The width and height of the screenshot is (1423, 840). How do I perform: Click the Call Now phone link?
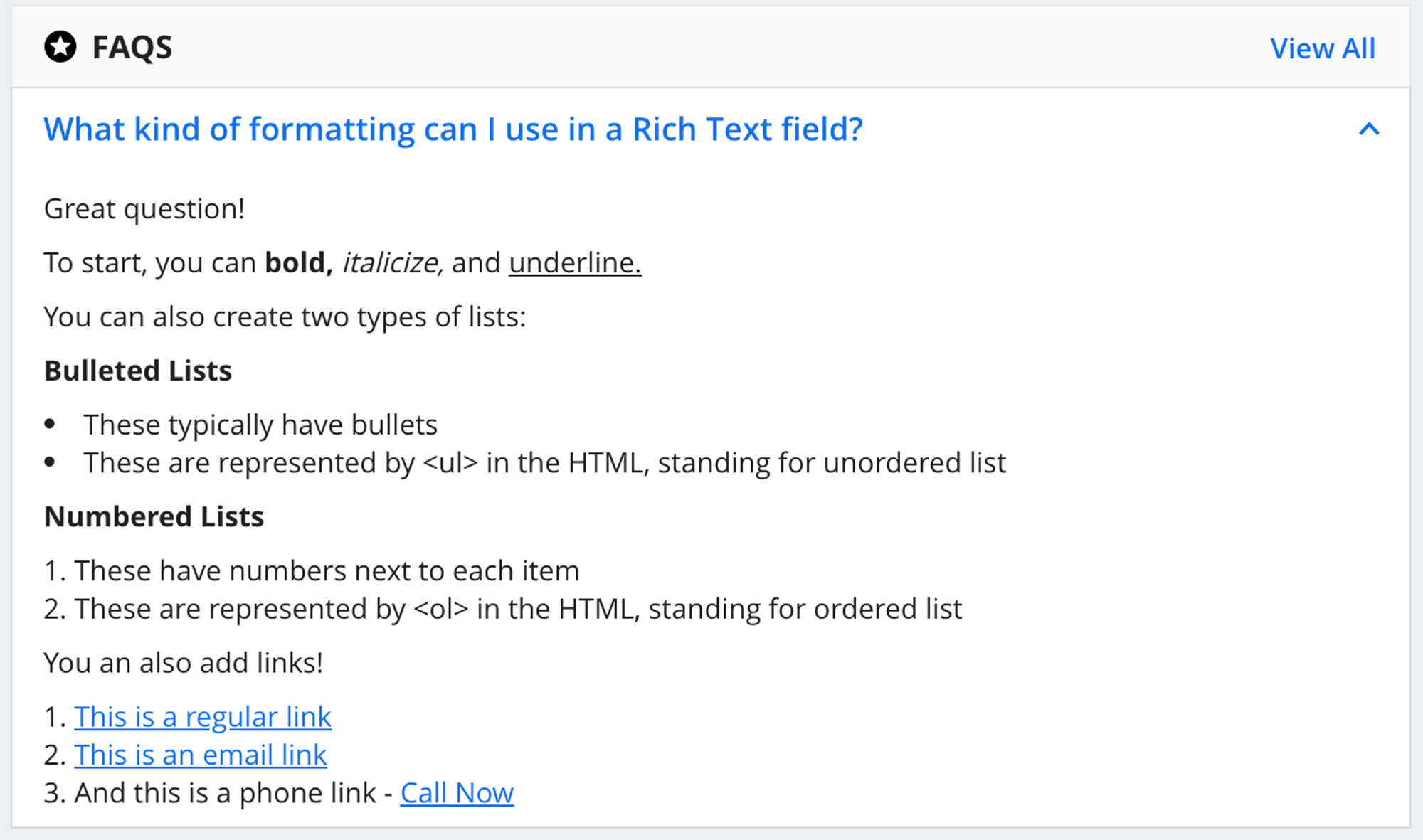click(457, 793)
